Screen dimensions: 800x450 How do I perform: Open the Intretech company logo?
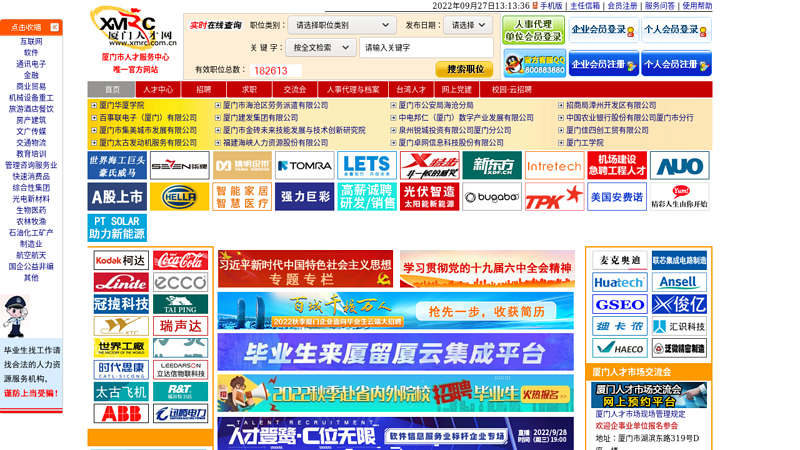point(555,166)
